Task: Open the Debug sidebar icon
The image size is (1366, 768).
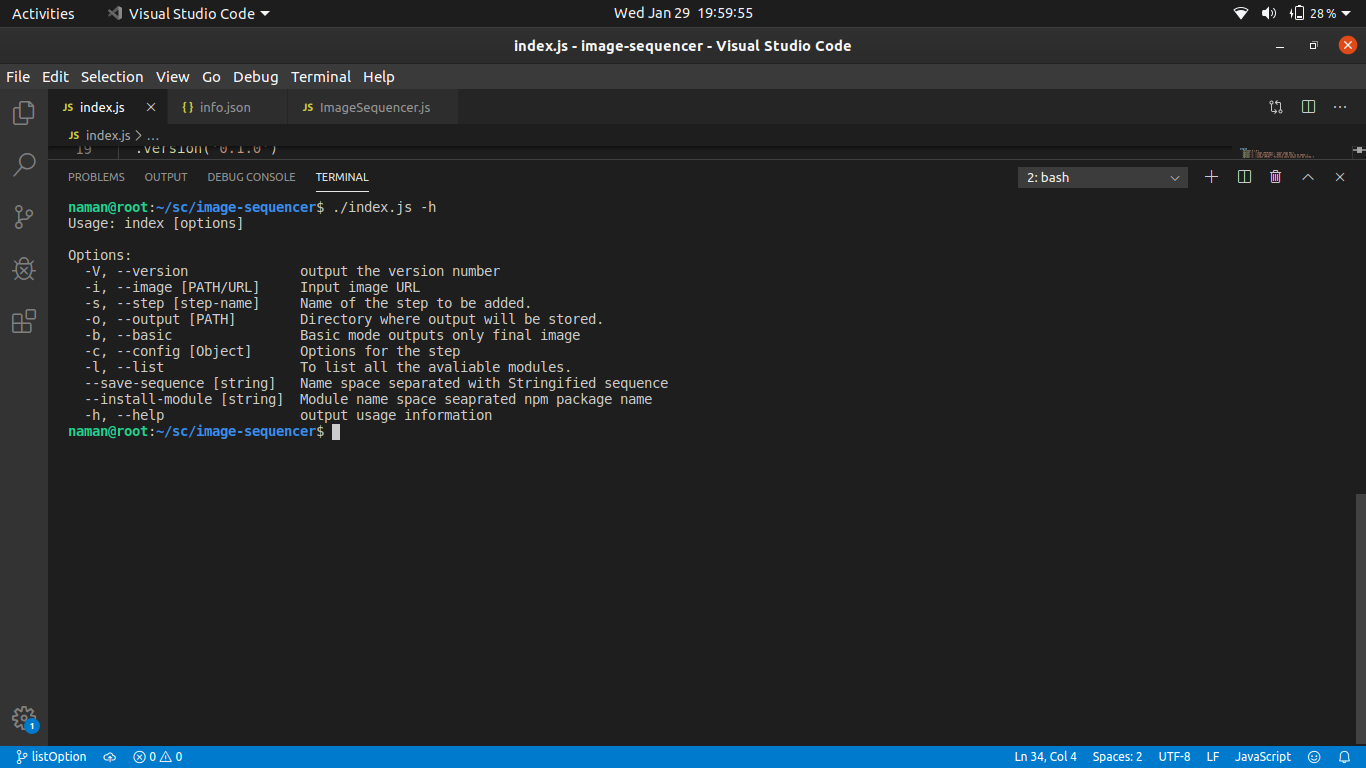Action: [22, 269]
